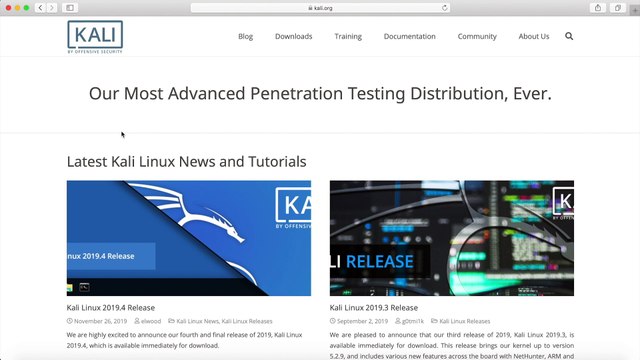The width and height of the screenshot is (640, 360).
Task: Click the padlock icon in address bar
Action: [x=310, y=8]
